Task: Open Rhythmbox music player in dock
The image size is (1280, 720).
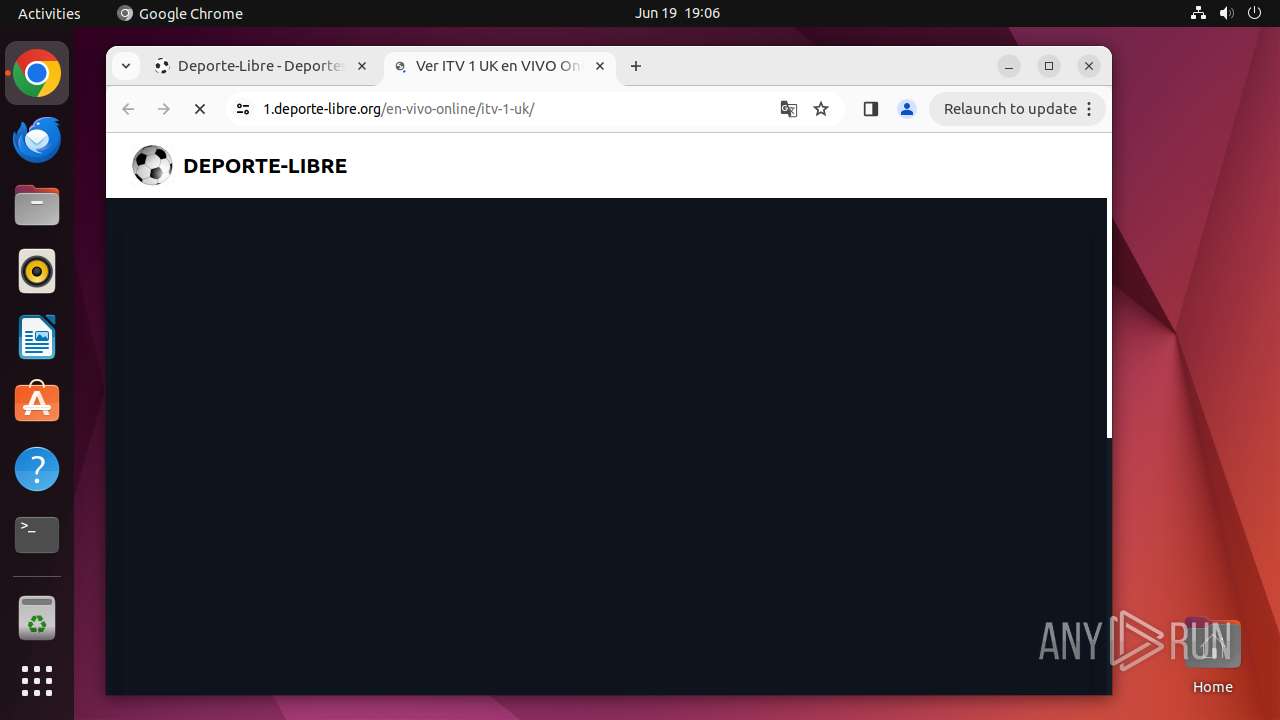Action: 37,271
